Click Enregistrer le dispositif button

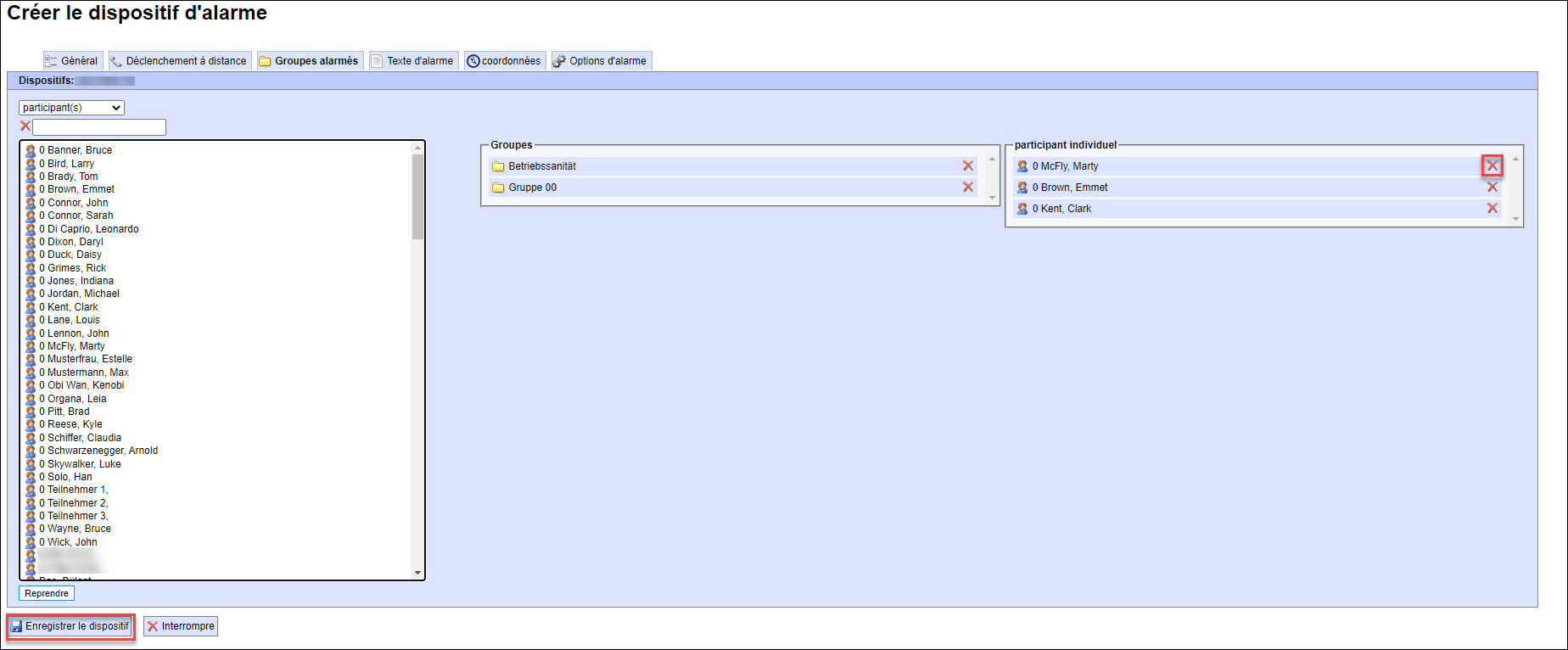coord(70,626)
